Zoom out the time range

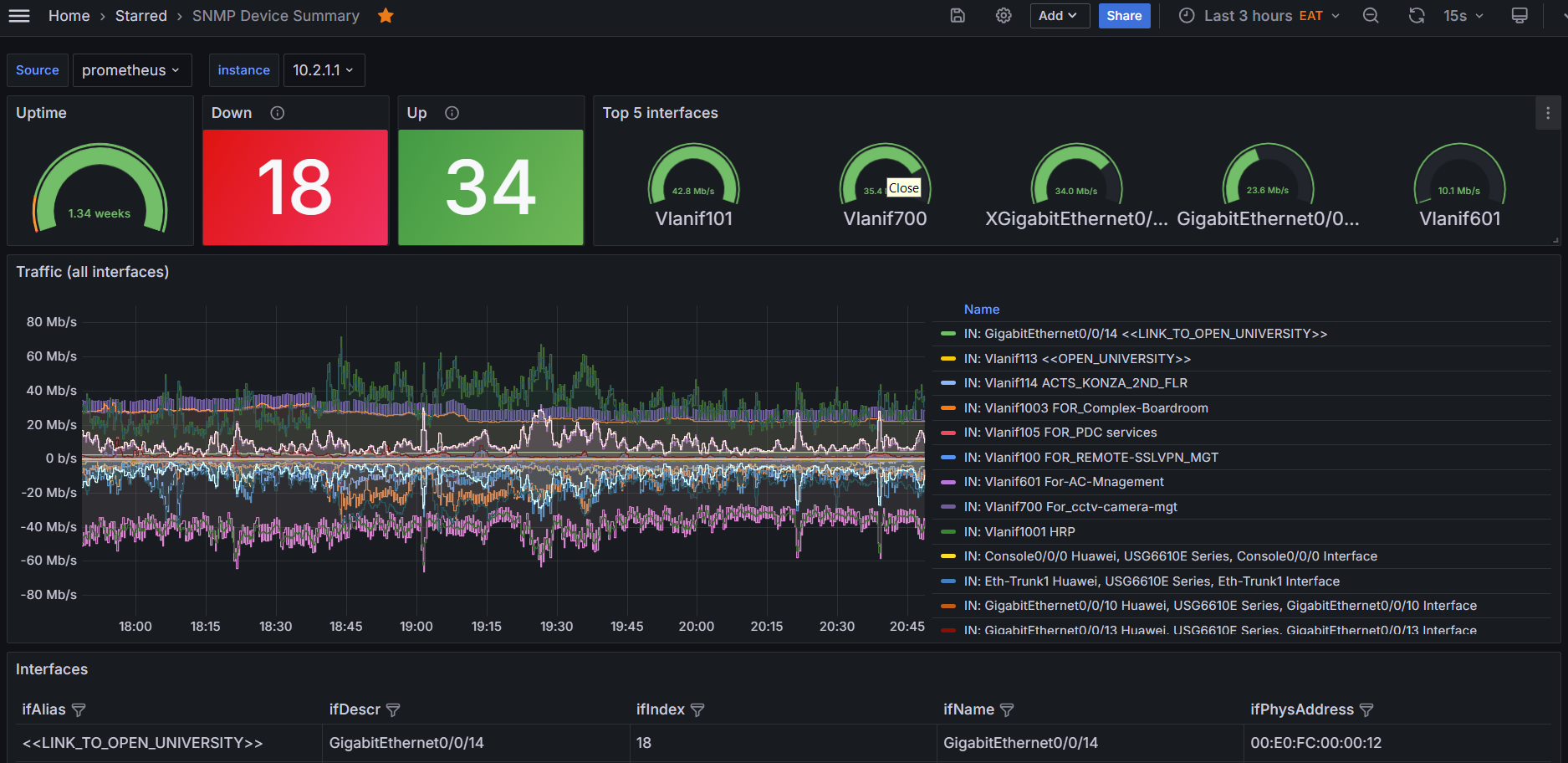(x=1371, y=16)
